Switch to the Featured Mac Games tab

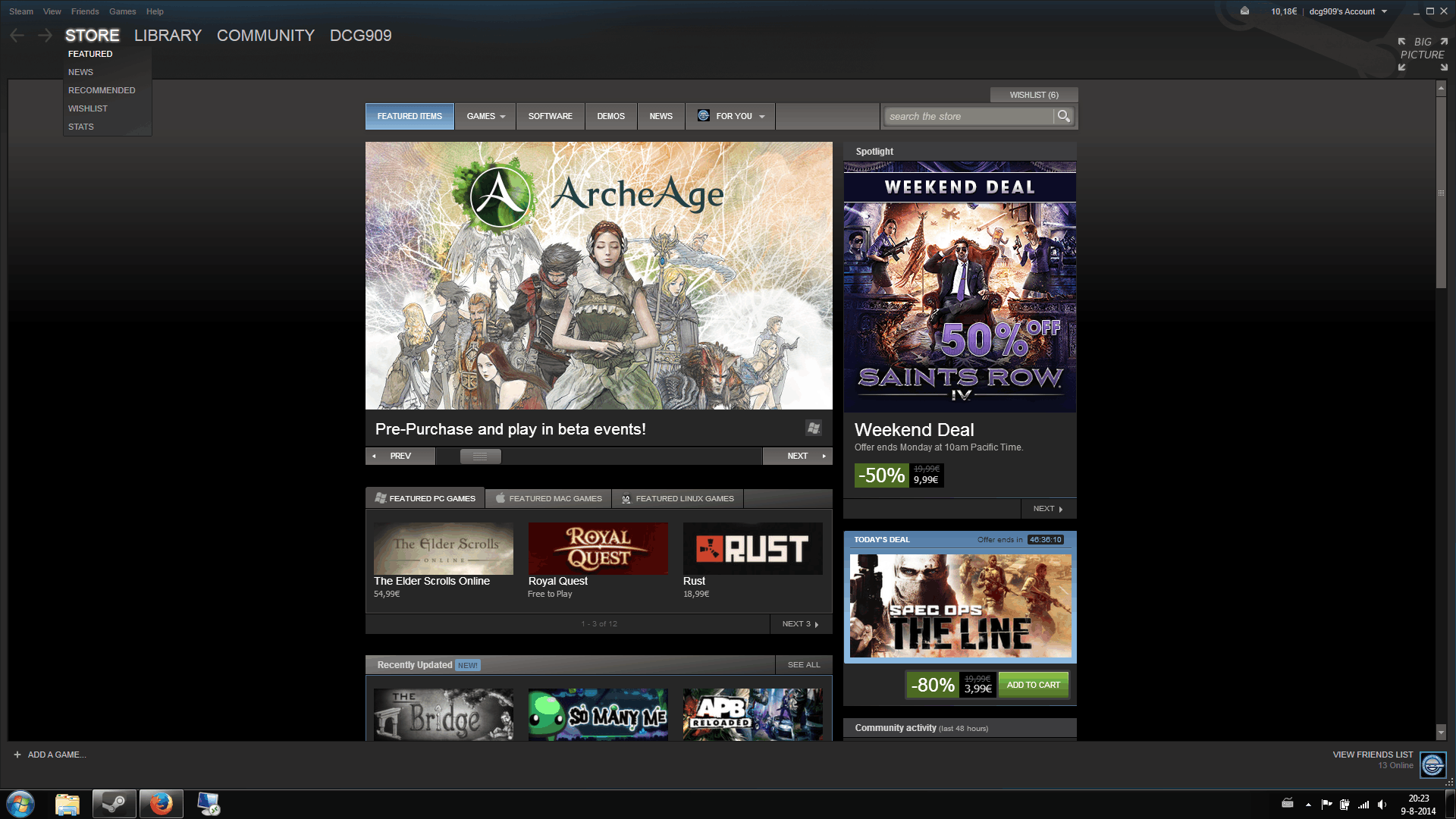548,498
